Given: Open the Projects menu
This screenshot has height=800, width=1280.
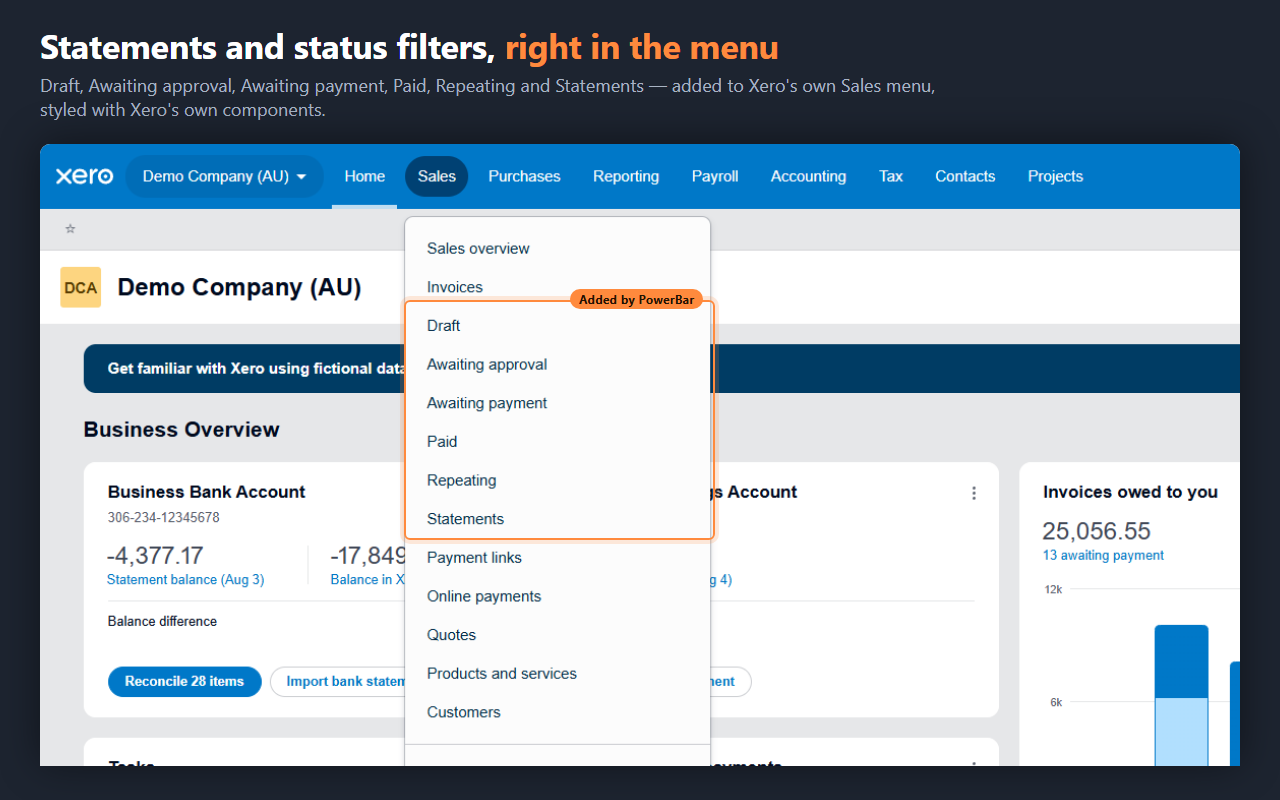Looking at the screenshot, I should (1055, 176).
